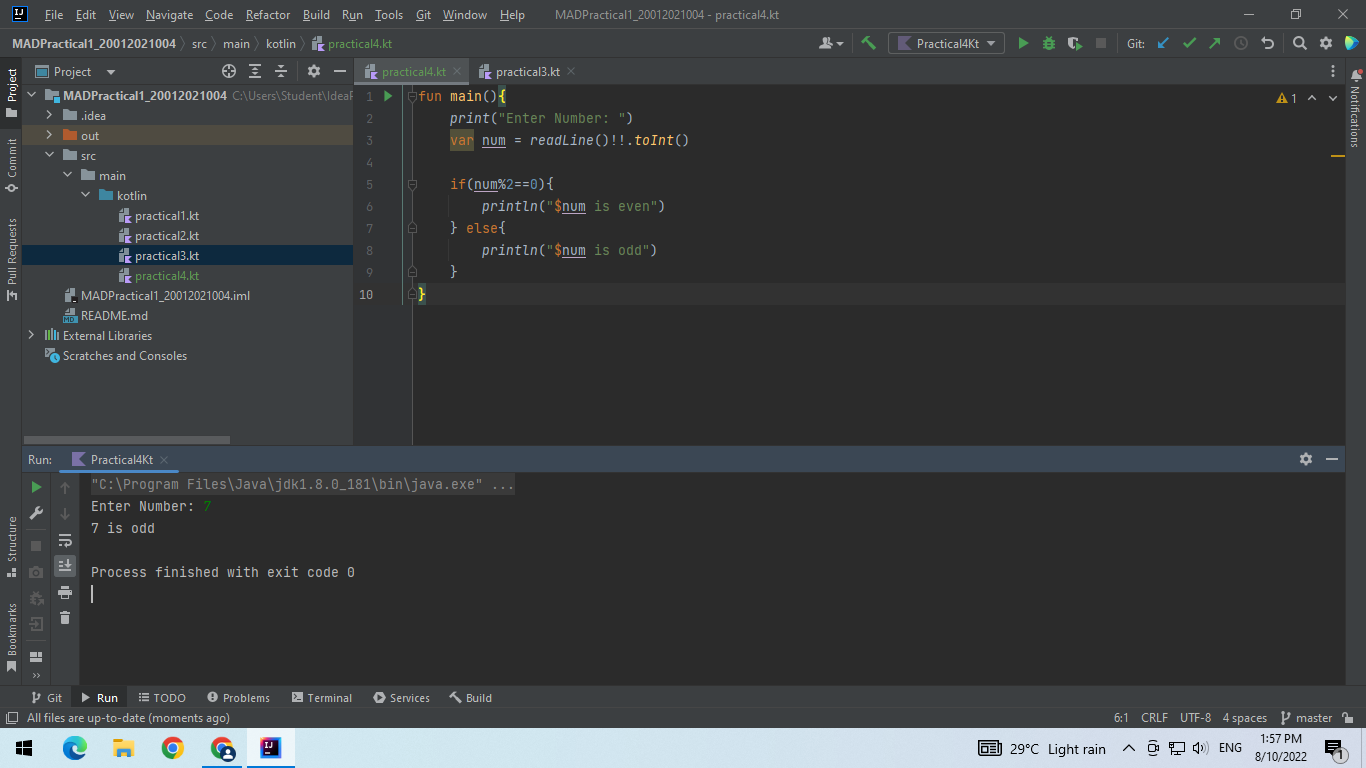
Task: Commit changes with the green checkmark icon
Action: [1188, 43]
